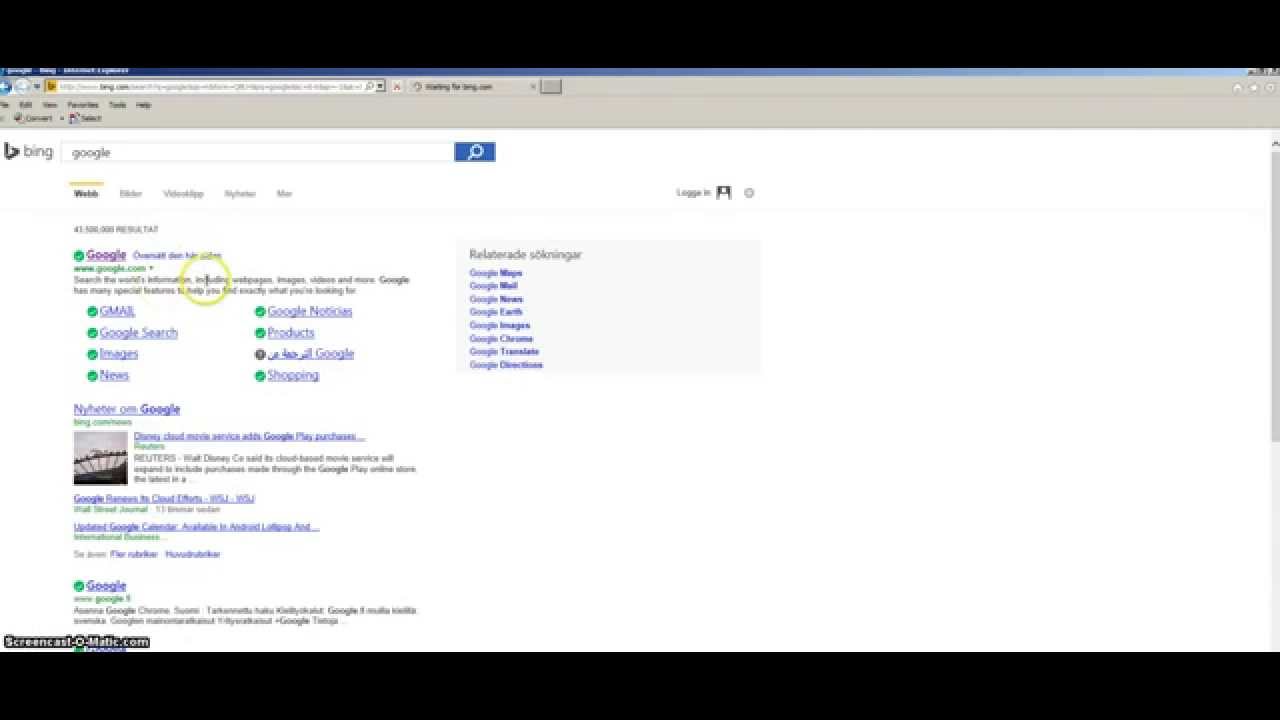This screenshot has height=720, width=1280.
Task: Select the Webb search tab
Action: pos(86,194)
